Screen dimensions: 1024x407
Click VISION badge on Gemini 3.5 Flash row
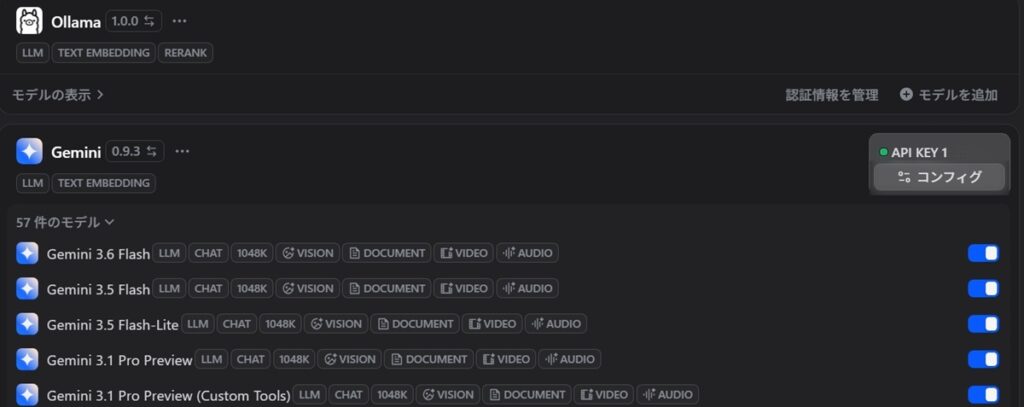pyautogui.click(x=308, y=288)
